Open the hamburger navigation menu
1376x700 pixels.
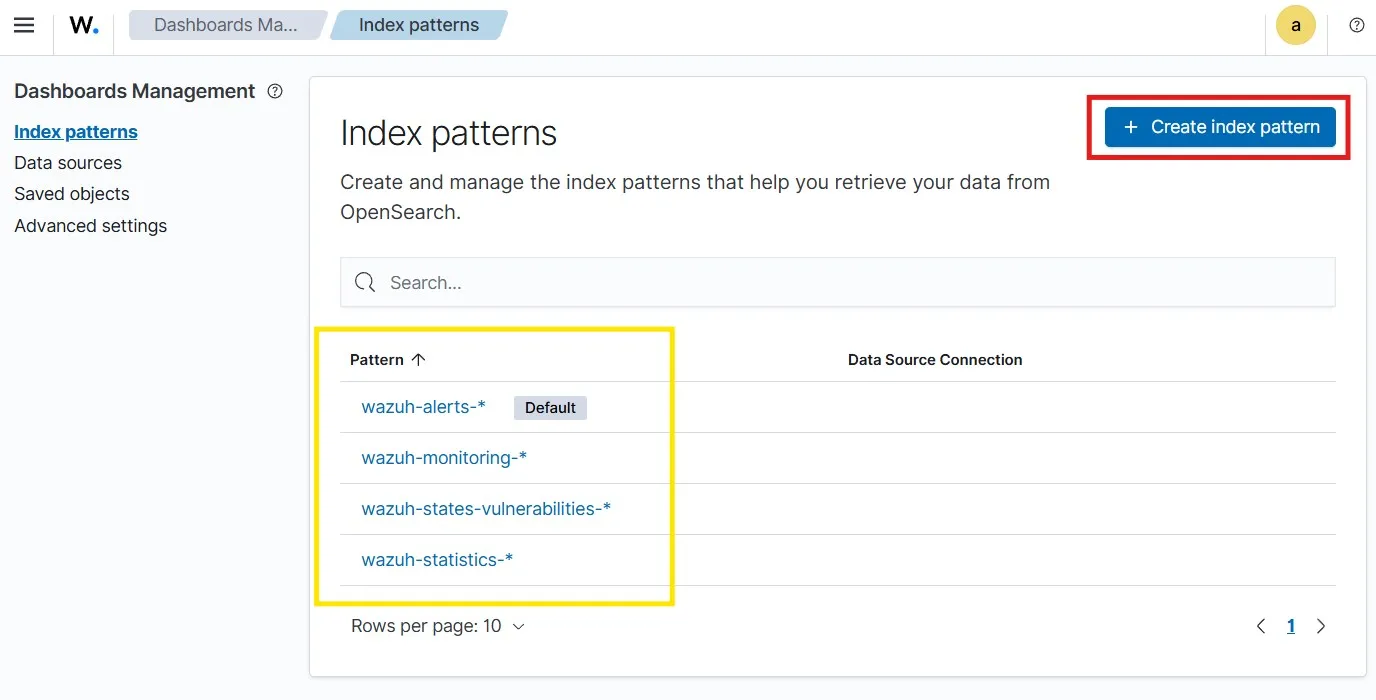[x=24, y=25]
